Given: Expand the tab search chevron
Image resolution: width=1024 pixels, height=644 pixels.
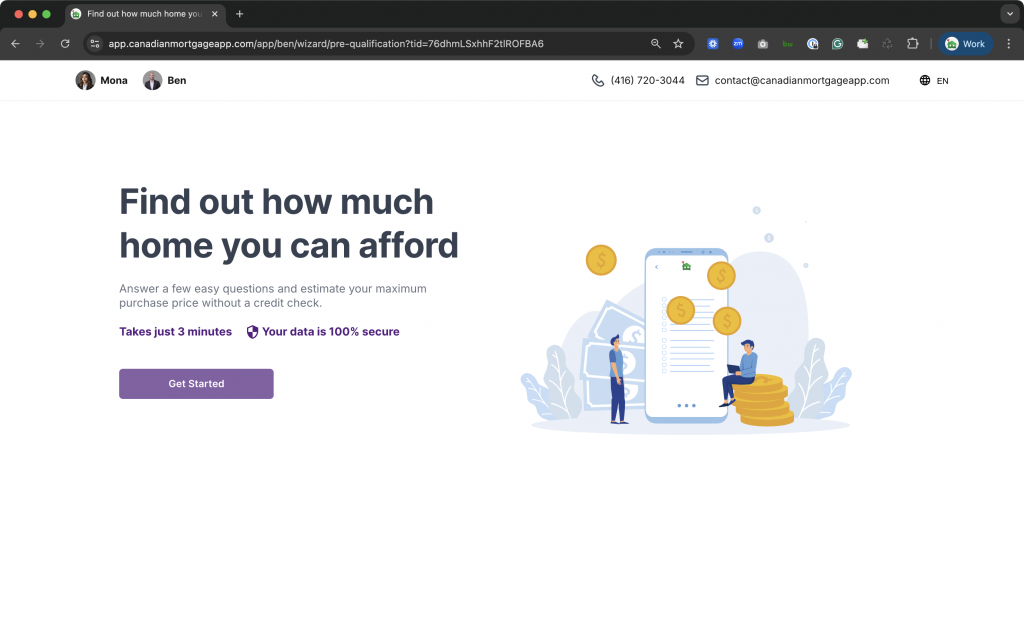Looking at the screenshot, I should pyautogui.click(x=1007, y=14).
